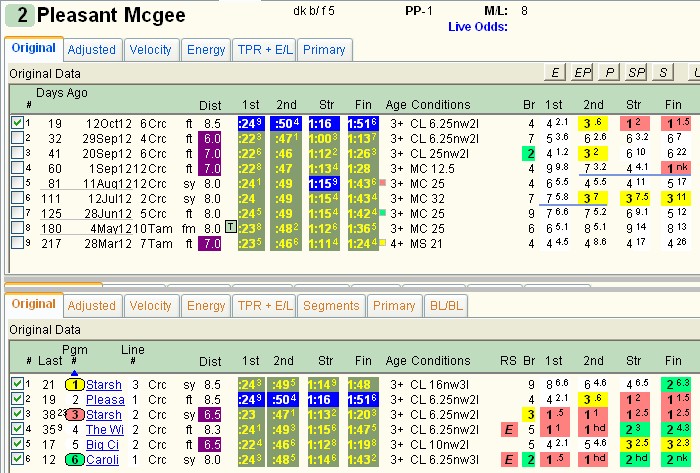Switch to the upper Adjusted tab
This screenshot has height=473, width=700.
tap(92, 50)
